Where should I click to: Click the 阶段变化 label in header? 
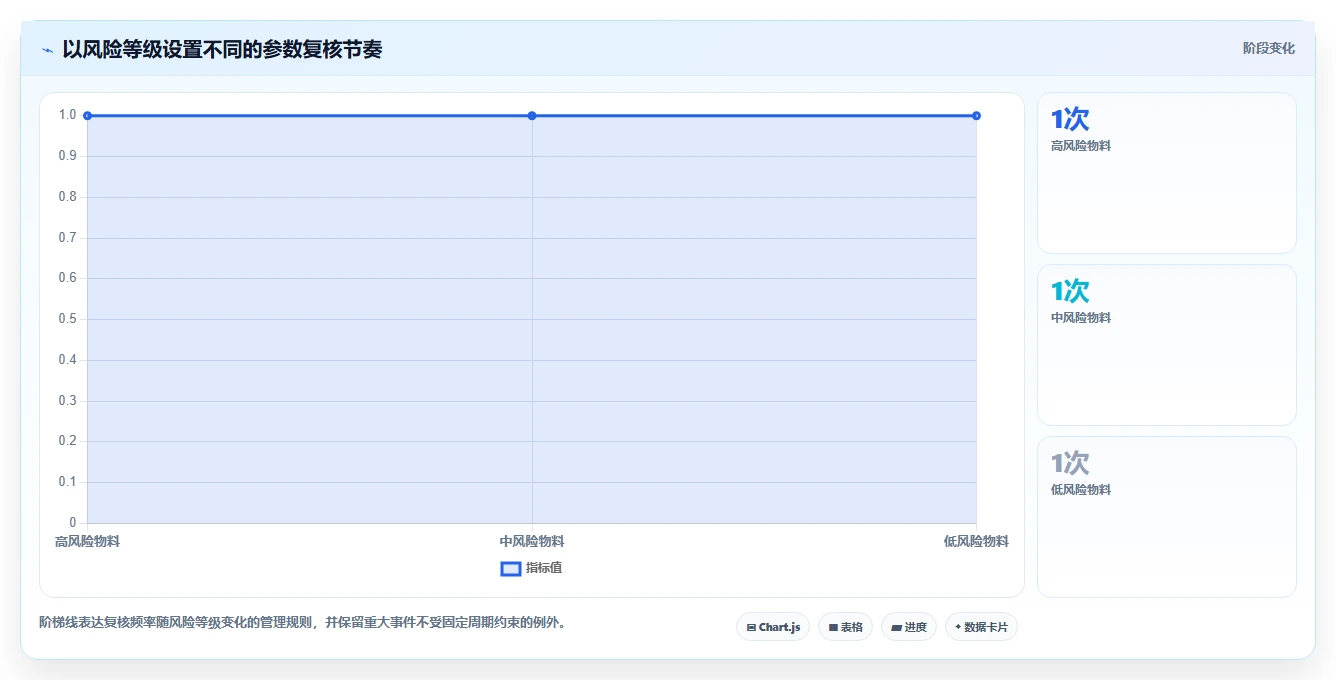click(x=1269, y=48)
